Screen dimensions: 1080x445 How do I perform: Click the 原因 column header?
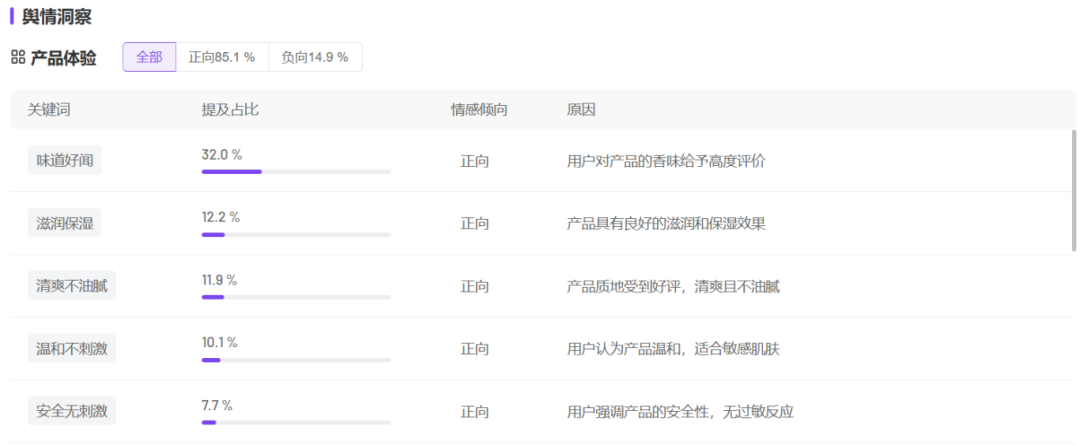point(581,110)
